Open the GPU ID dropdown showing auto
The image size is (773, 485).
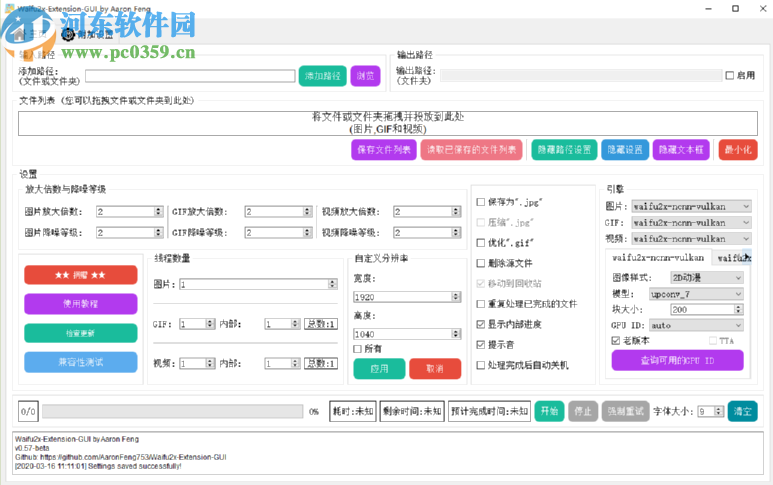[x=696, y=325]
